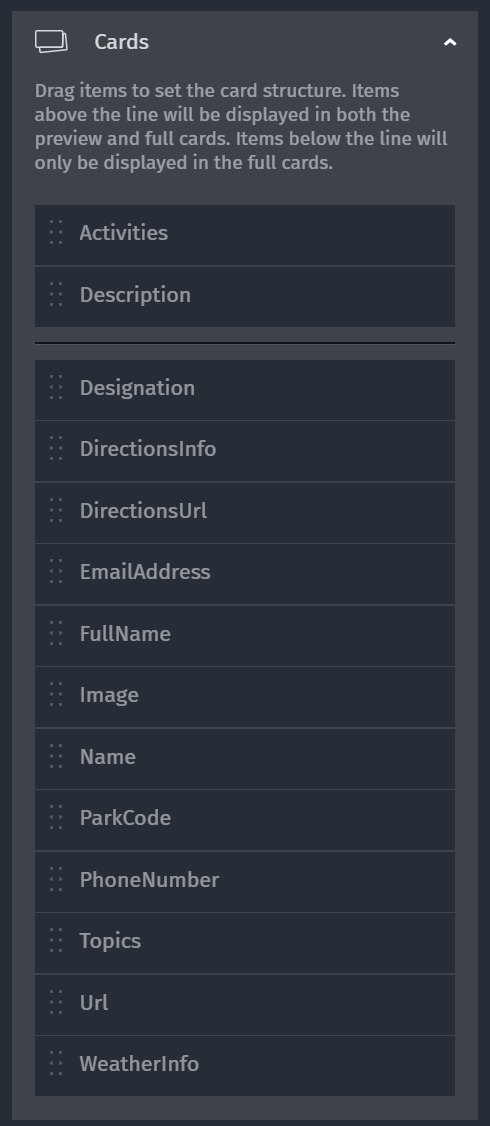
Task: Click the drag handle beside WeatherInfo
Action: tap(56, 1064)
